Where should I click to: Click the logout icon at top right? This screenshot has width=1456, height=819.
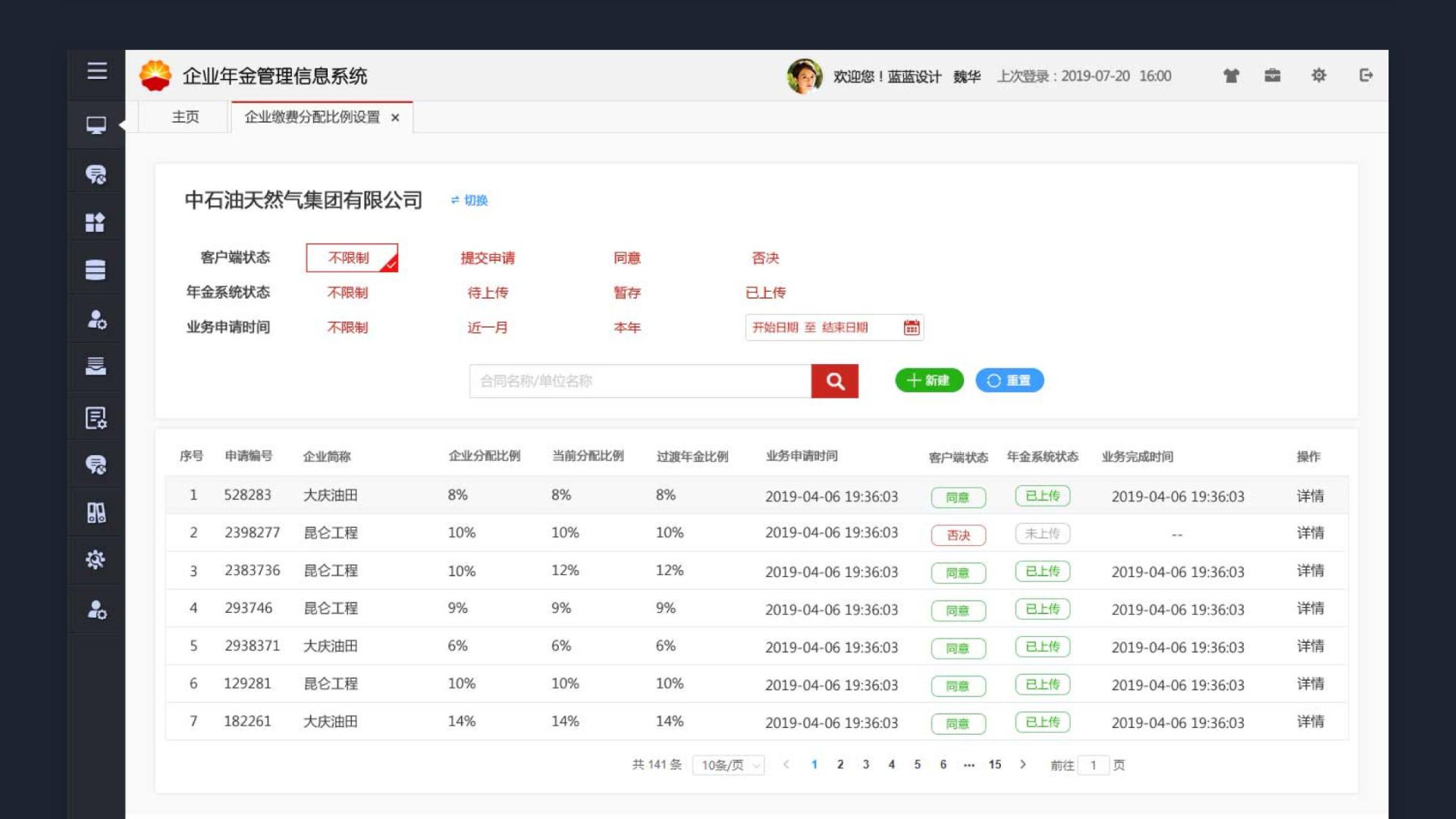click(1367, 76)
